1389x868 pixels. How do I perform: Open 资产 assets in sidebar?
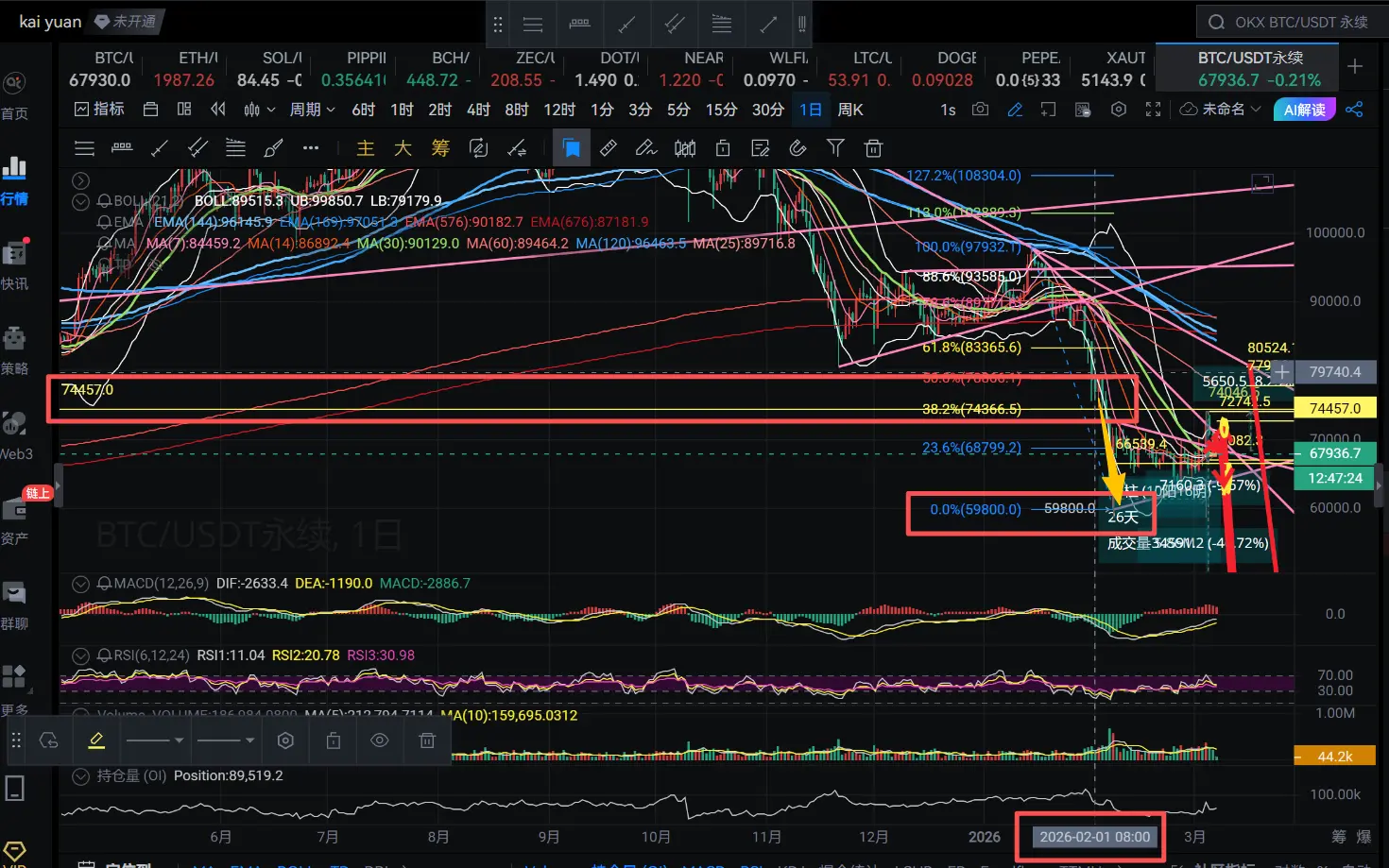(x=14, y=519)
